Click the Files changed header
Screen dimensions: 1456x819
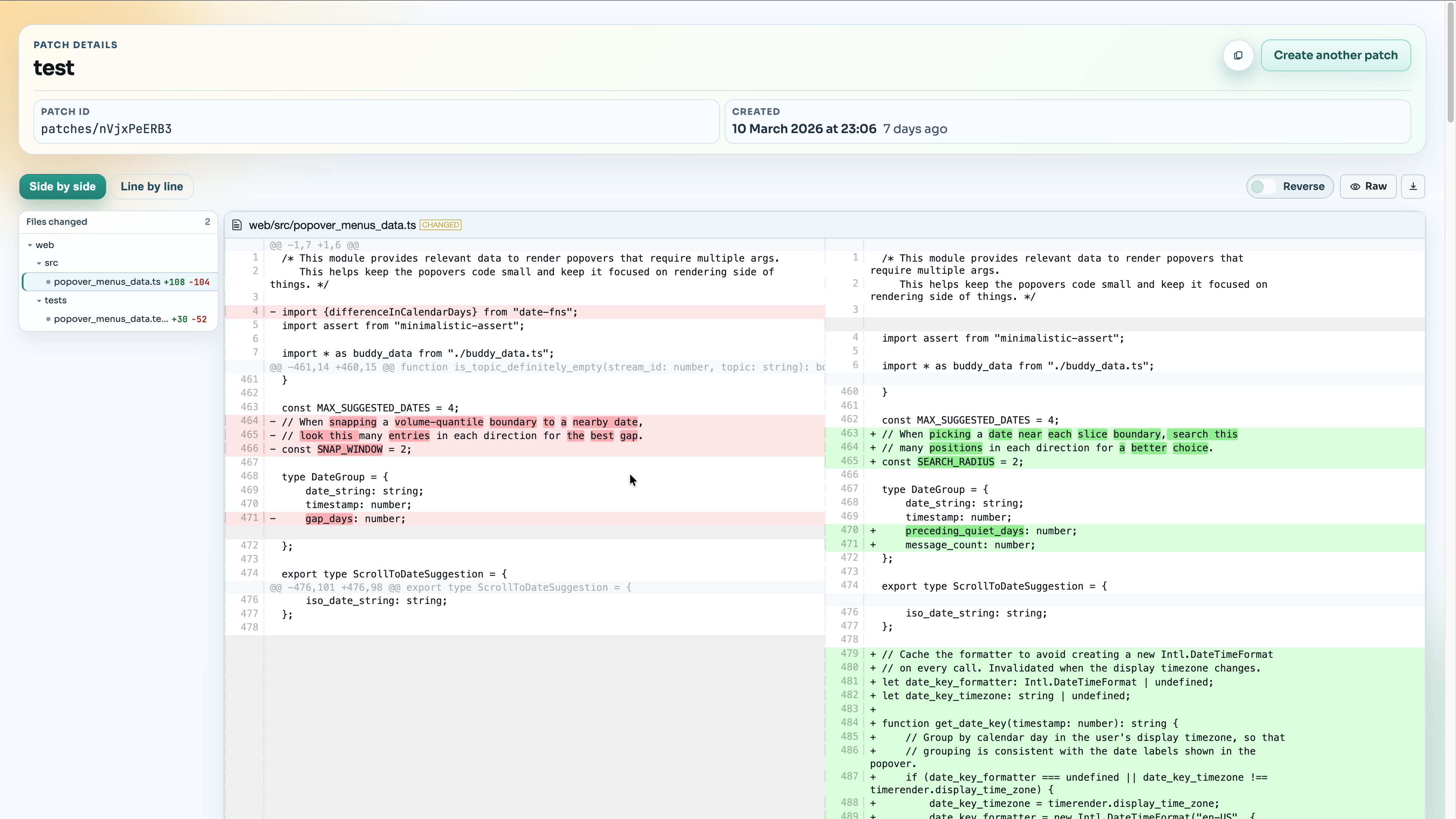[56, 221]
